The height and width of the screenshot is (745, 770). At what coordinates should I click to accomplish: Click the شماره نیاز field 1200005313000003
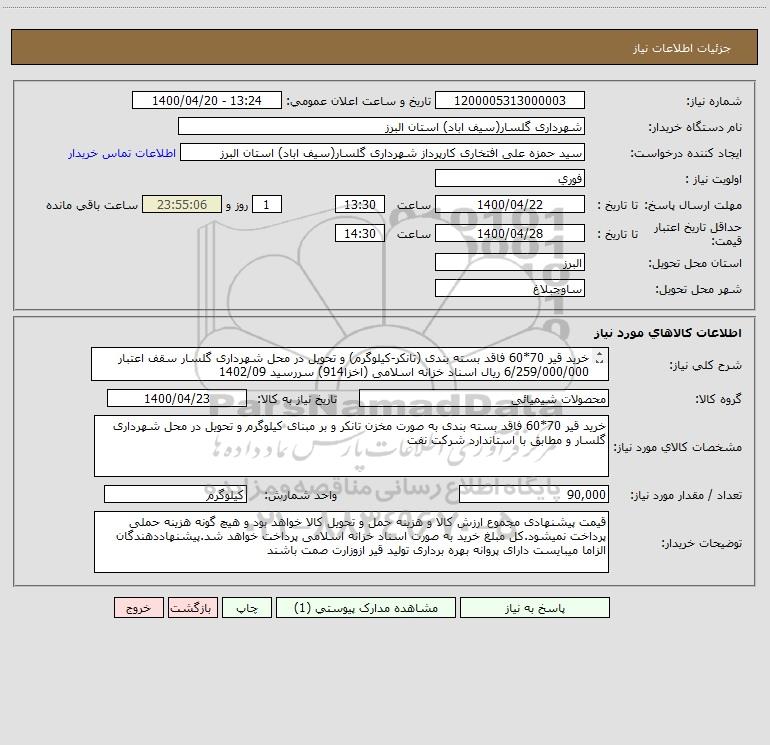pyautogui.click(x=510, y=100)
